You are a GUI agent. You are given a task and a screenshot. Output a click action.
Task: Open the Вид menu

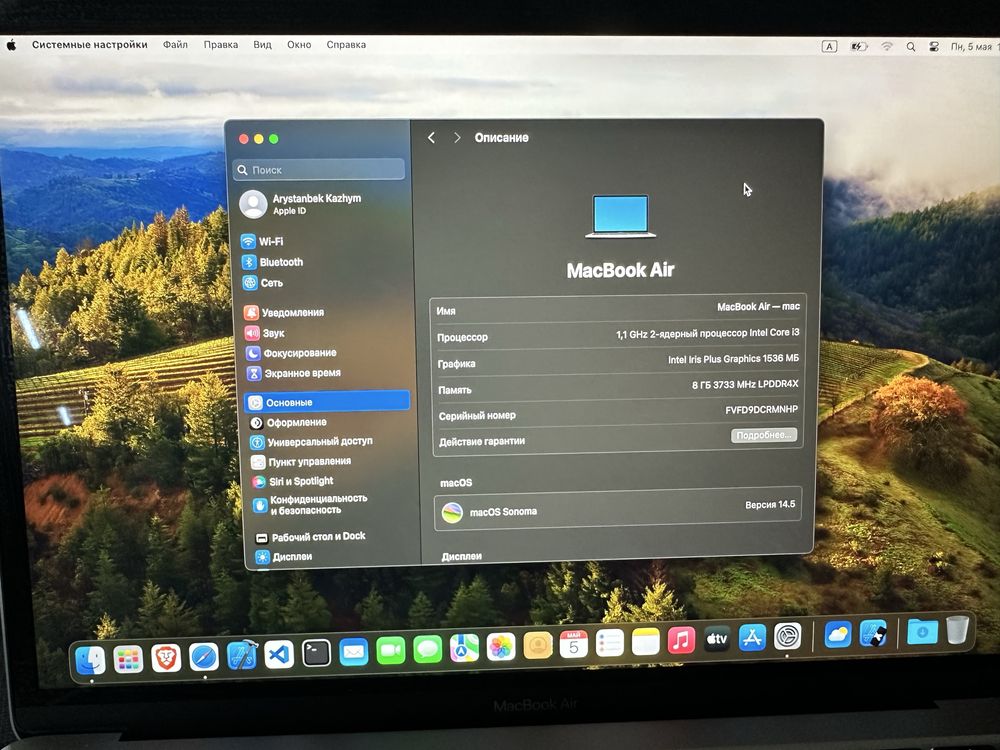(262, 45)
